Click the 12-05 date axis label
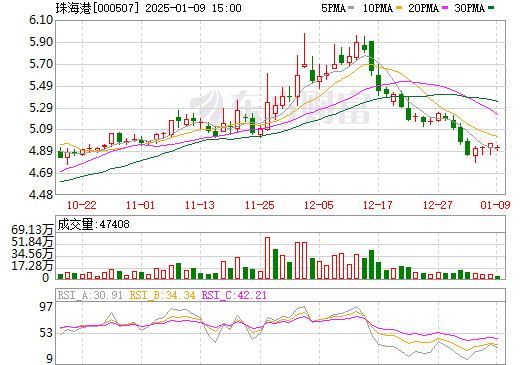 click(319, 205)
